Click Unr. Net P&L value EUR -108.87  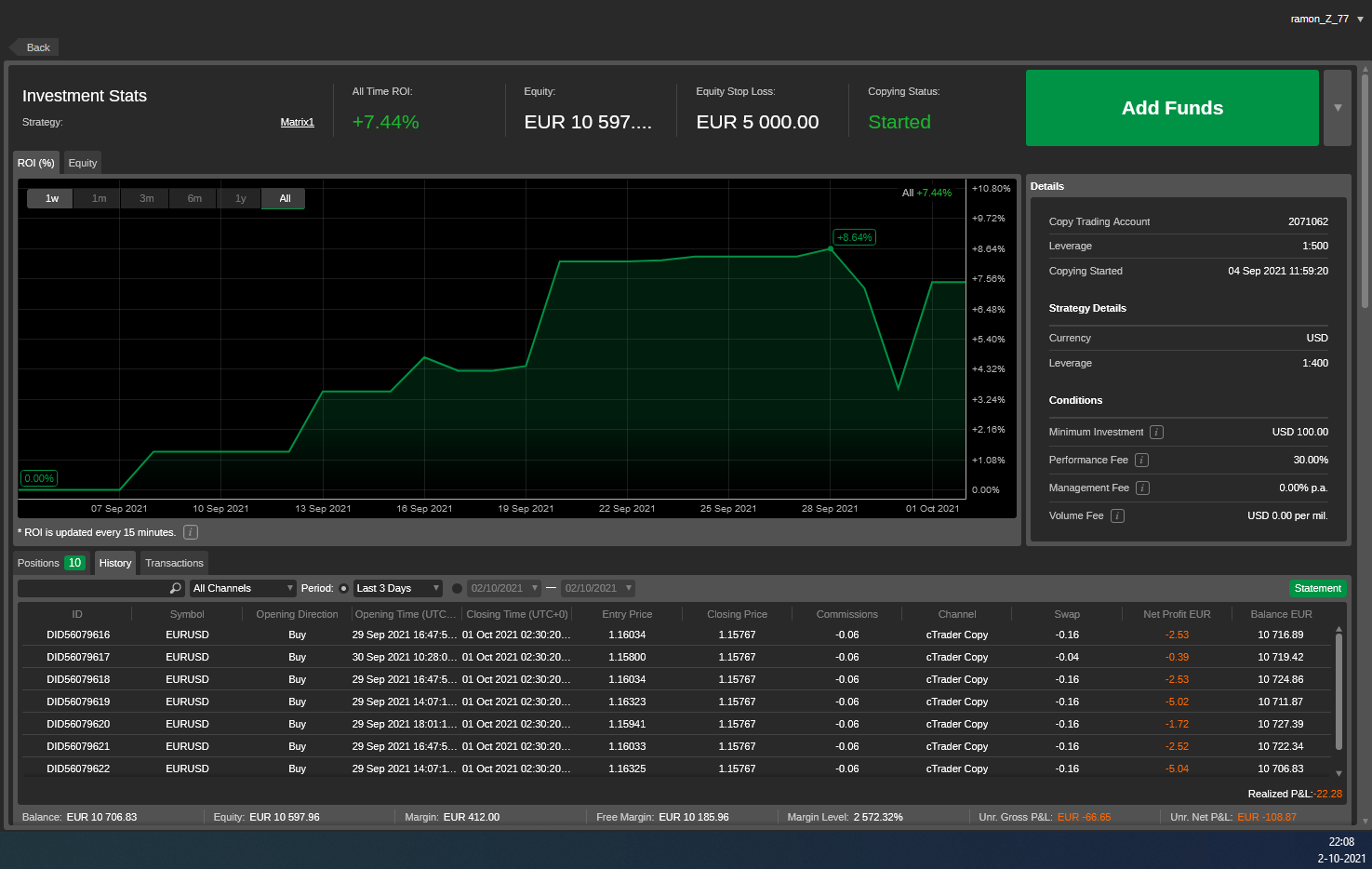tap(1266, 817)
